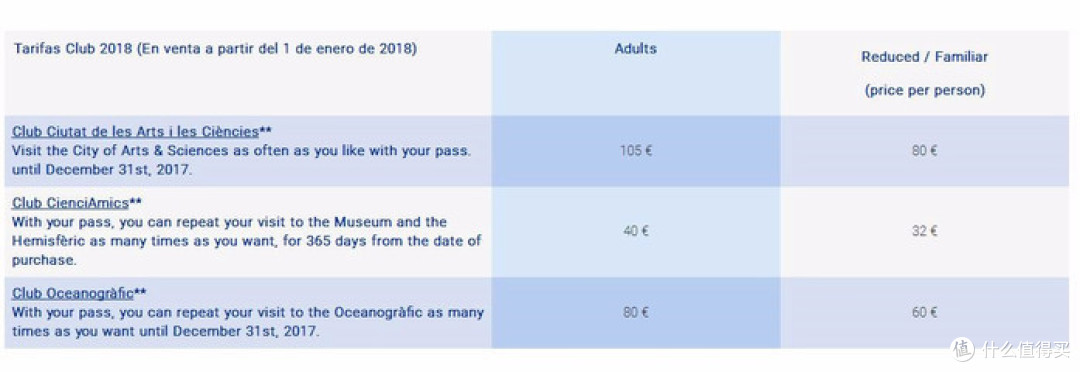Select the 40 € adult price cell
The image size is (1080, 372).
coord(635,231)
